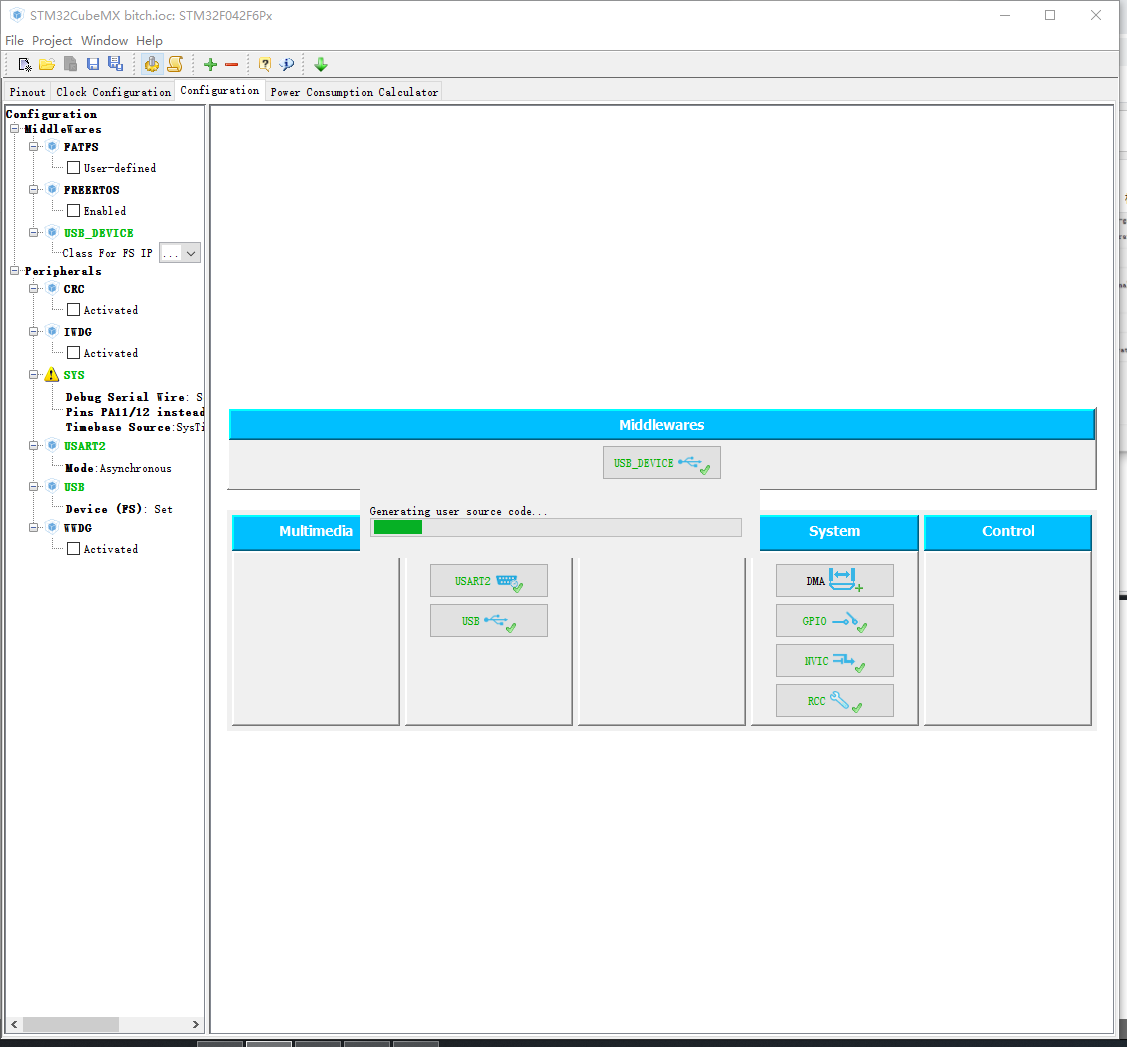Viewport: 1127px width, 1047px height.
Task: Switch to the Clock Configuration tab
Action: (113, 91)
